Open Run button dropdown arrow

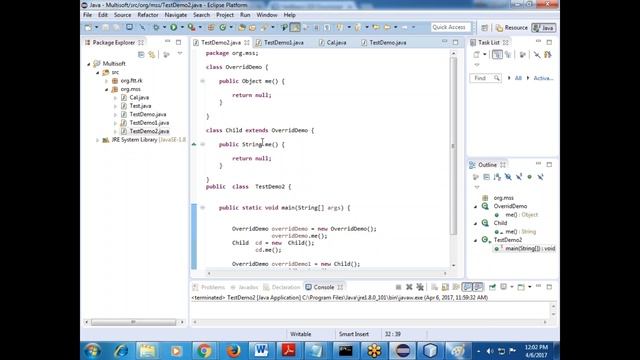coord(182,27)
